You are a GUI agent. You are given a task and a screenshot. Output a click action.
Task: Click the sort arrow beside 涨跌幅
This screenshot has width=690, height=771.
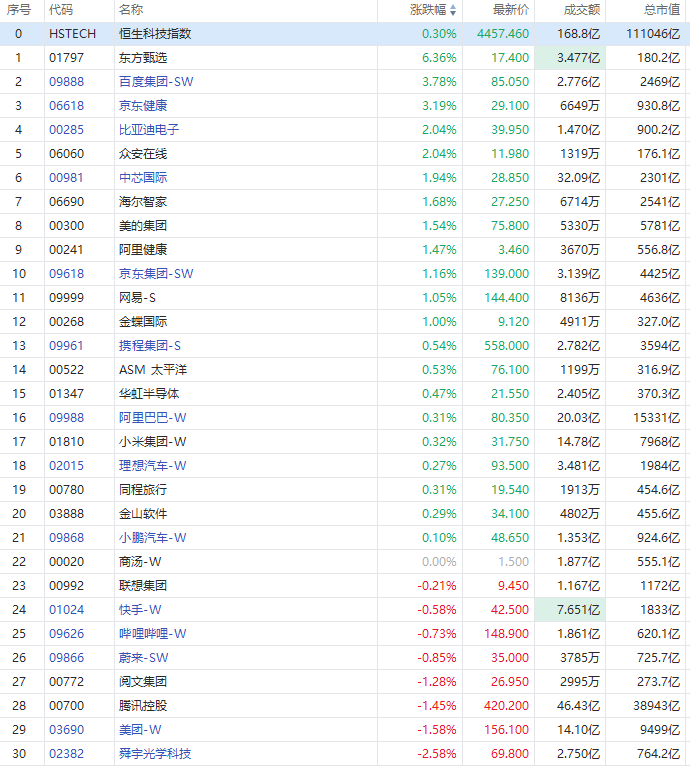(x=453, y=10)
